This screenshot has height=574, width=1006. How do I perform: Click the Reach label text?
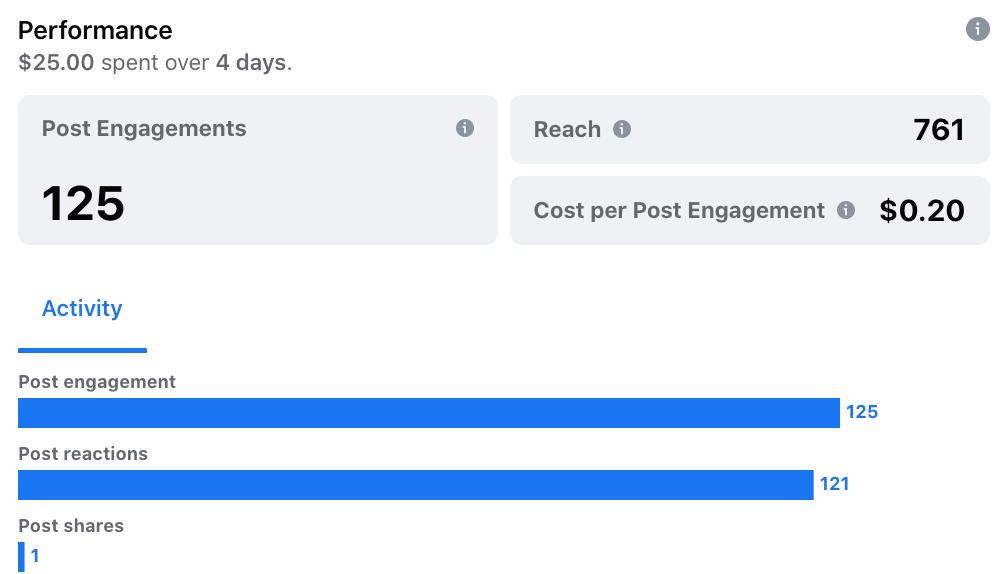tap(567, 129)
